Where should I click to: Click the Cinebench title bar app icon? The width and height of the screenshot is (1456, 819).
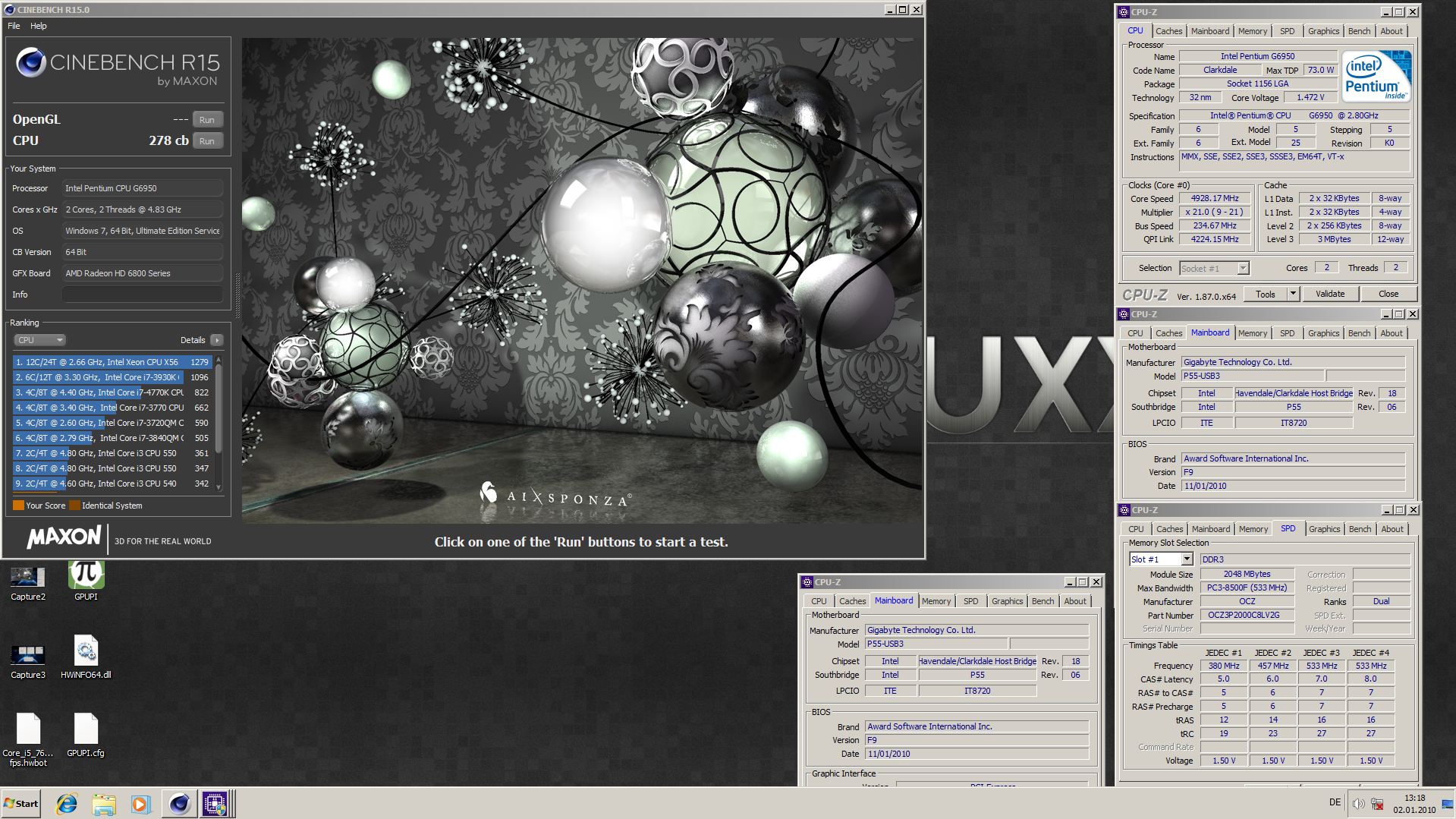coord(9,10)
